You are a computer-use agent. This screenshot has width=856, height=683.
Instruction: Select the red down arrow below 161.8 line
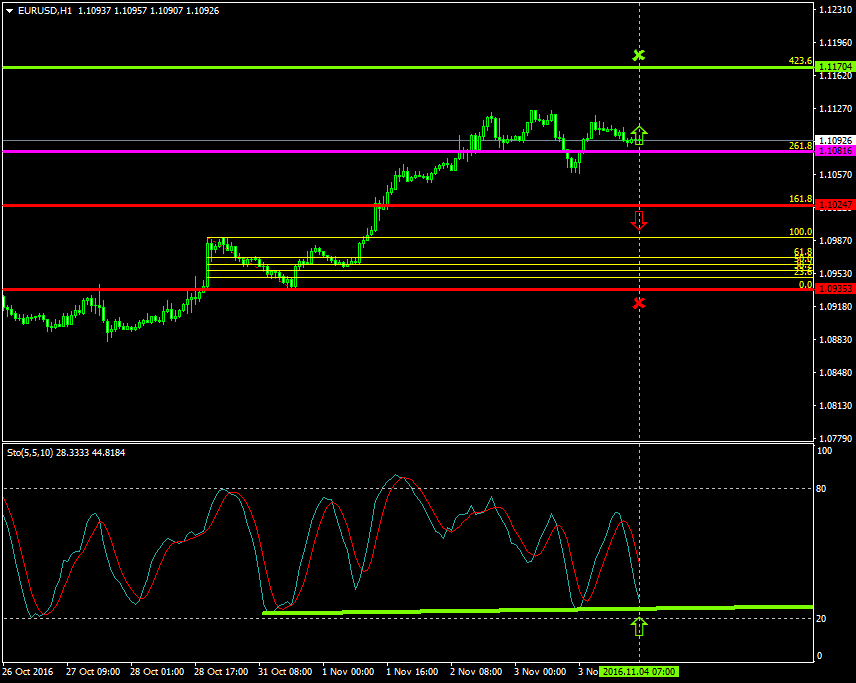[639, 221]
